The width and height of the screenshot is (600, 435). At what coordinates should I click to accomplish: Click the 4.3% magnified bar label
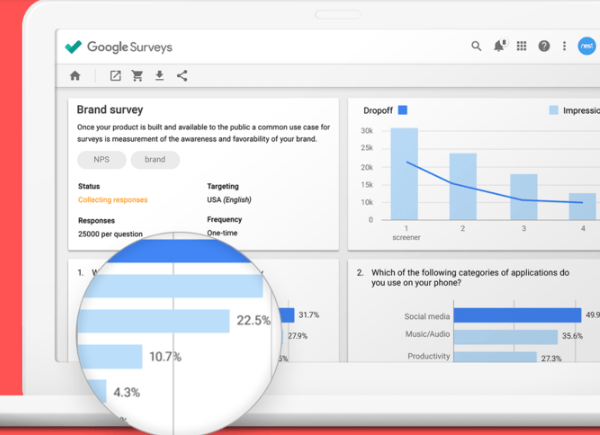127,392
